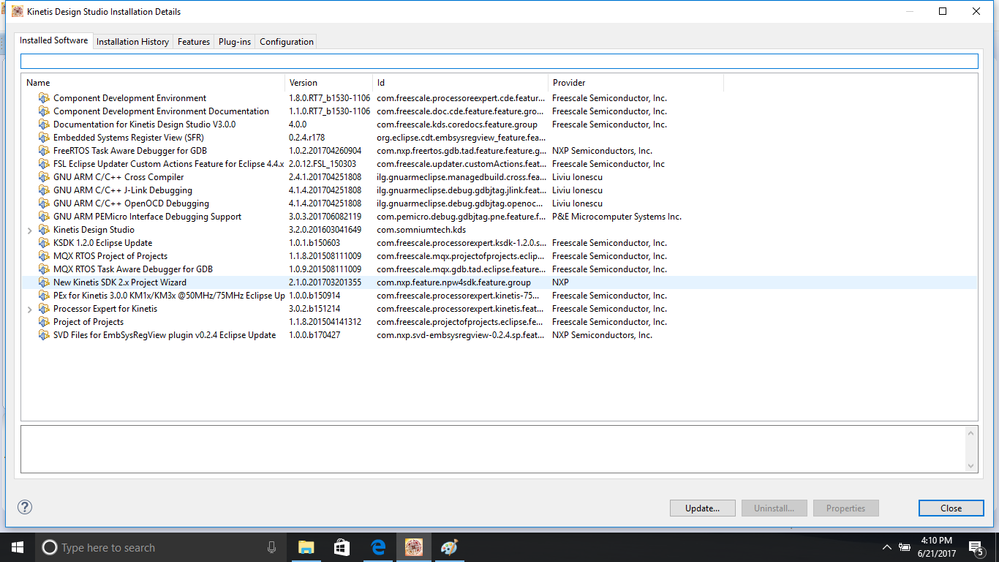Open the Configuration tab

click(286, 41)
